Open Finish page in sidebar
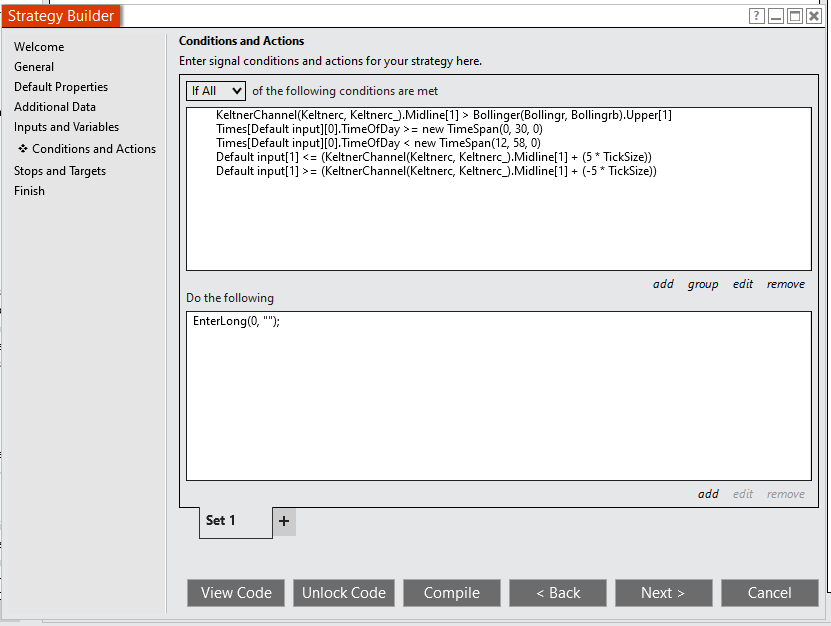The image size is (831, 626). 30,191
